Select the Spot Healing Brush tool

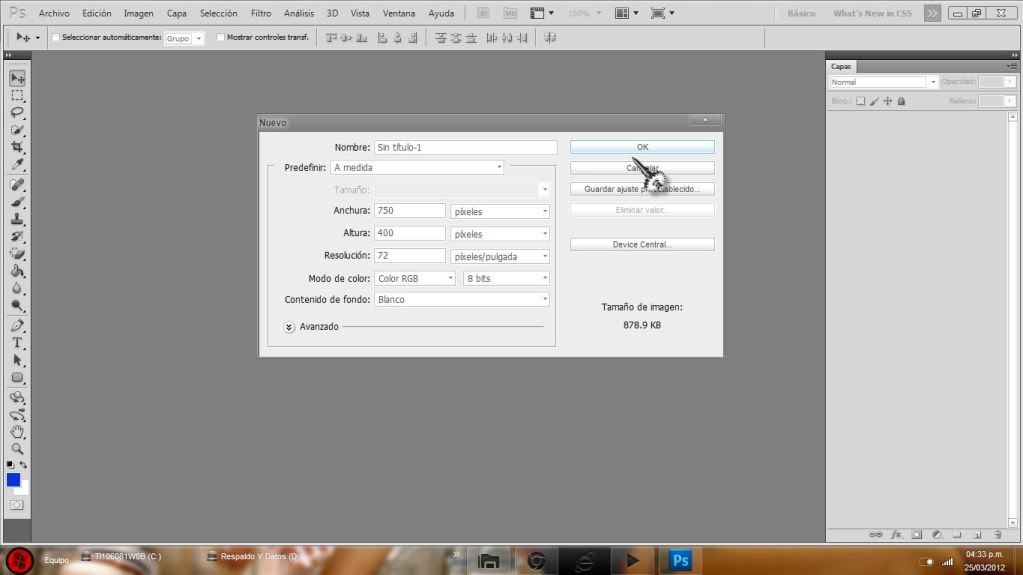[x=17, y=185]
